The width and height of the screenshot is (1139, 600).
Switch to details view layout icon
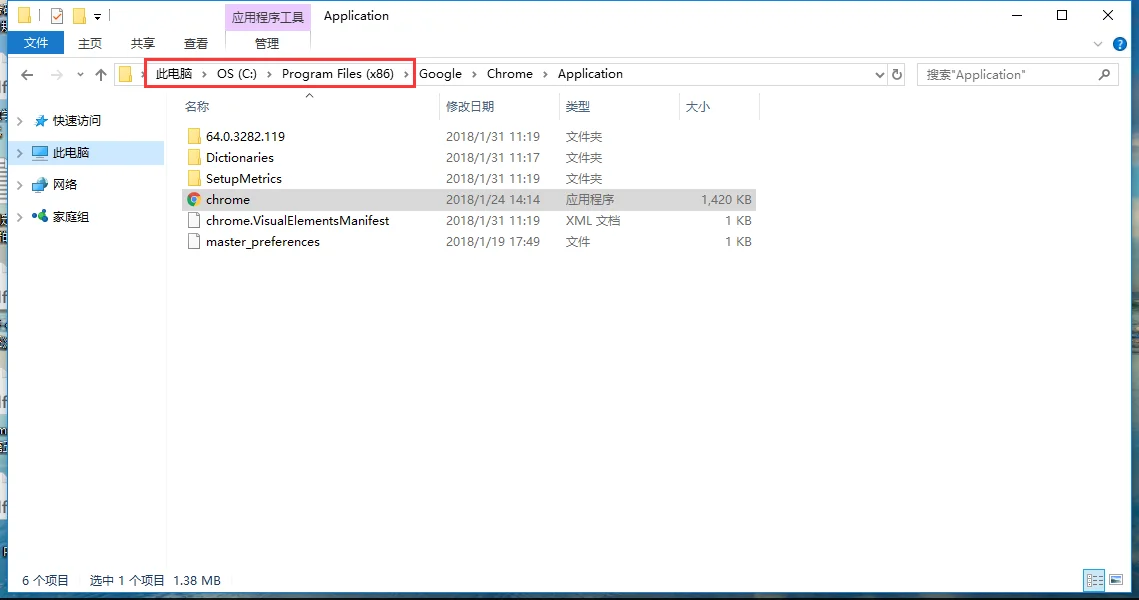(x=1094, y=580)
